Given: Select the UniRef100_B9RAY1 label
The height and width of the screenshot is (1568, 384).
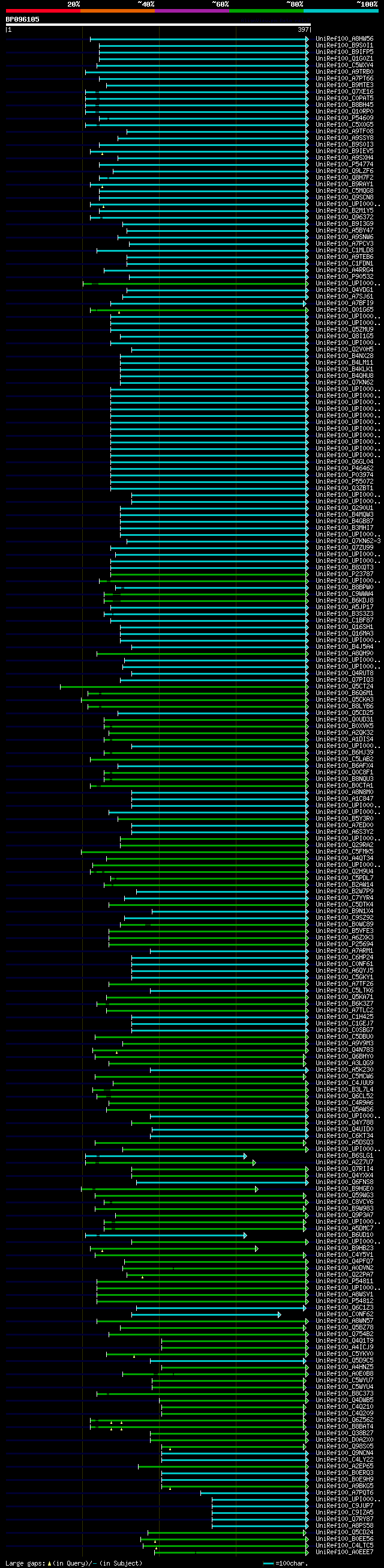Looking at the screenshot, I should (x=344, y=184).
